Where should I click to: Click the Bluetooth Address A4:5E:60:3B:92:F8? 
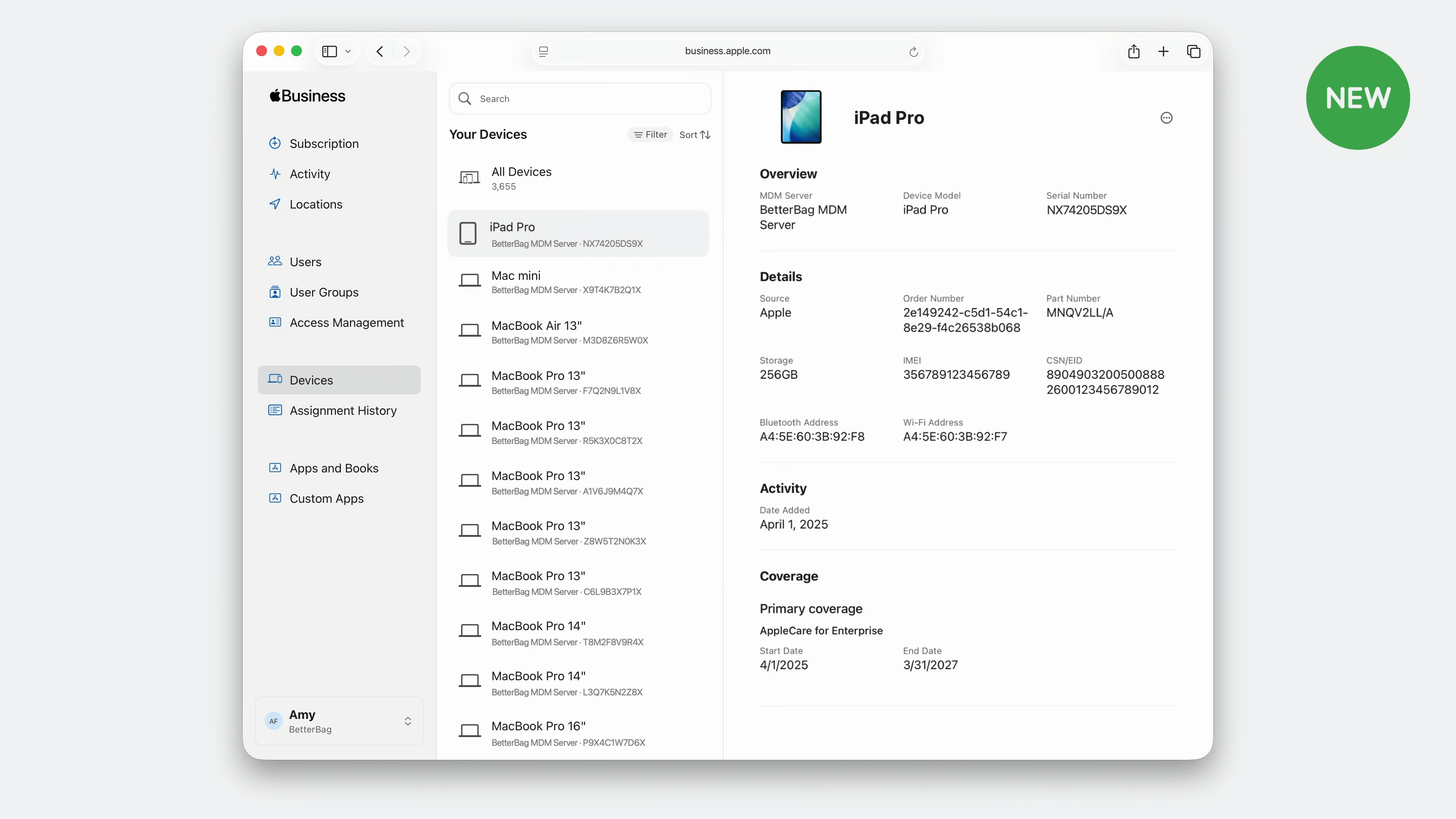812,436
